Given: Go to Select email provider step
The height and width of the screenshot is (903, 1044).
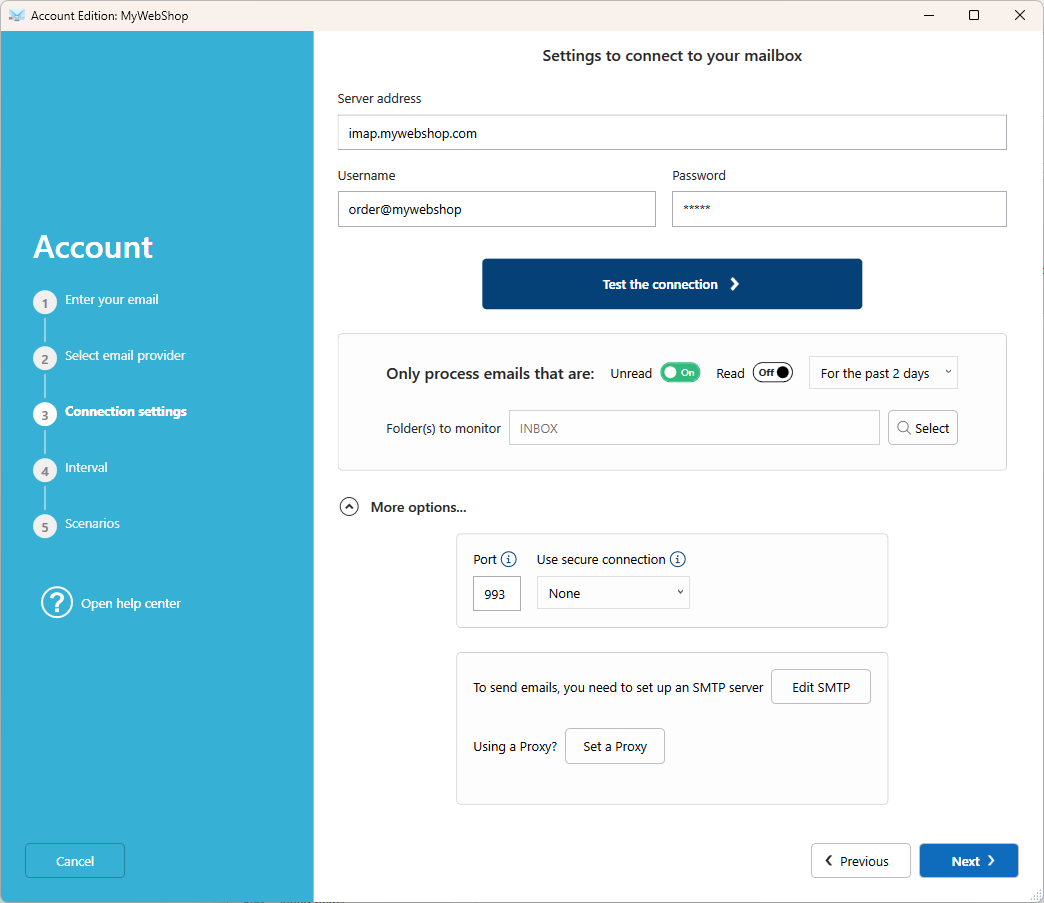Looking at the screenshot, I should pyautogui.click(x=125, y=356).
